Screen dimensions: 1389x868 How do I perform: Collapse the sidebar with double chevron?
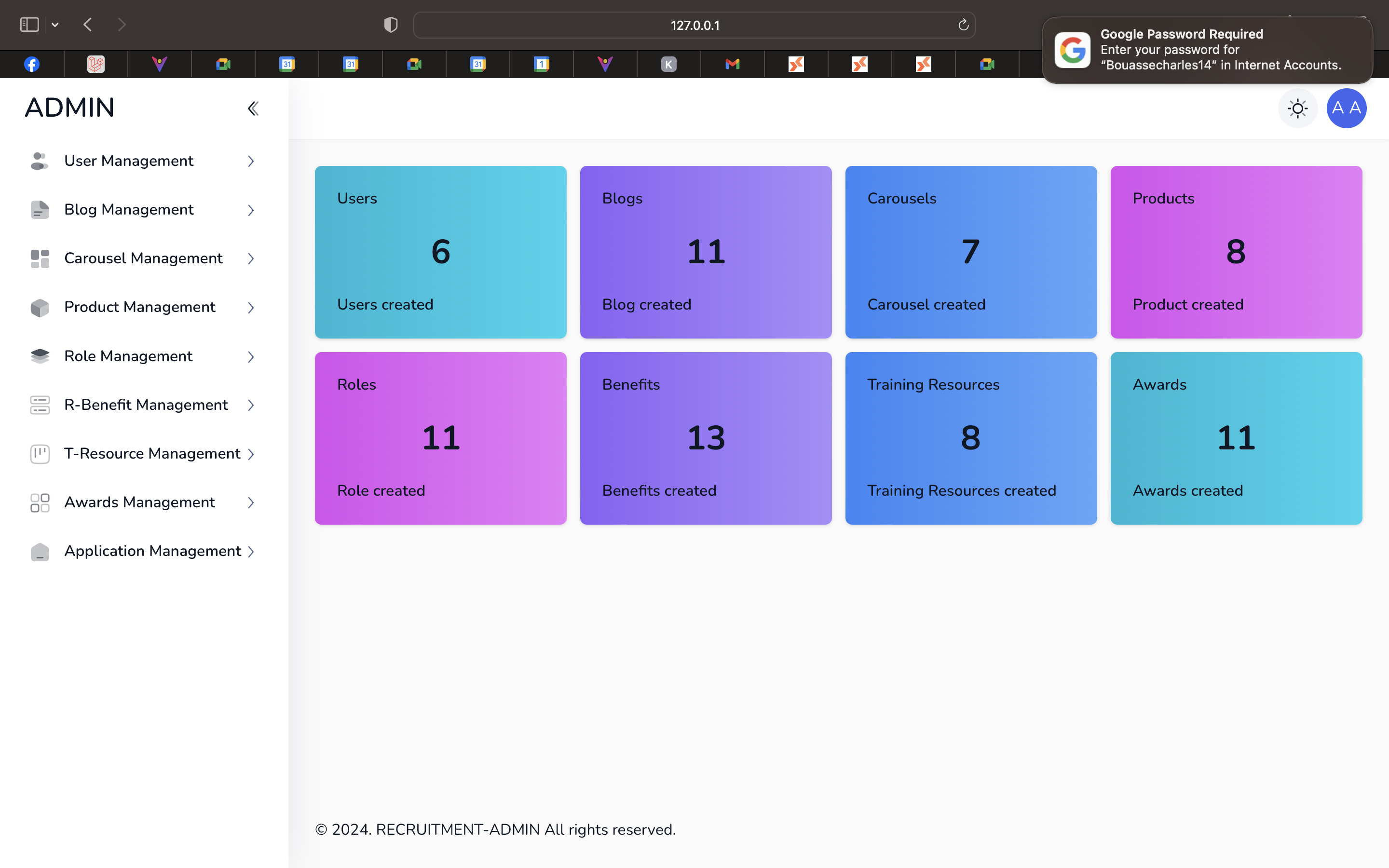click(x=253, y=108)
